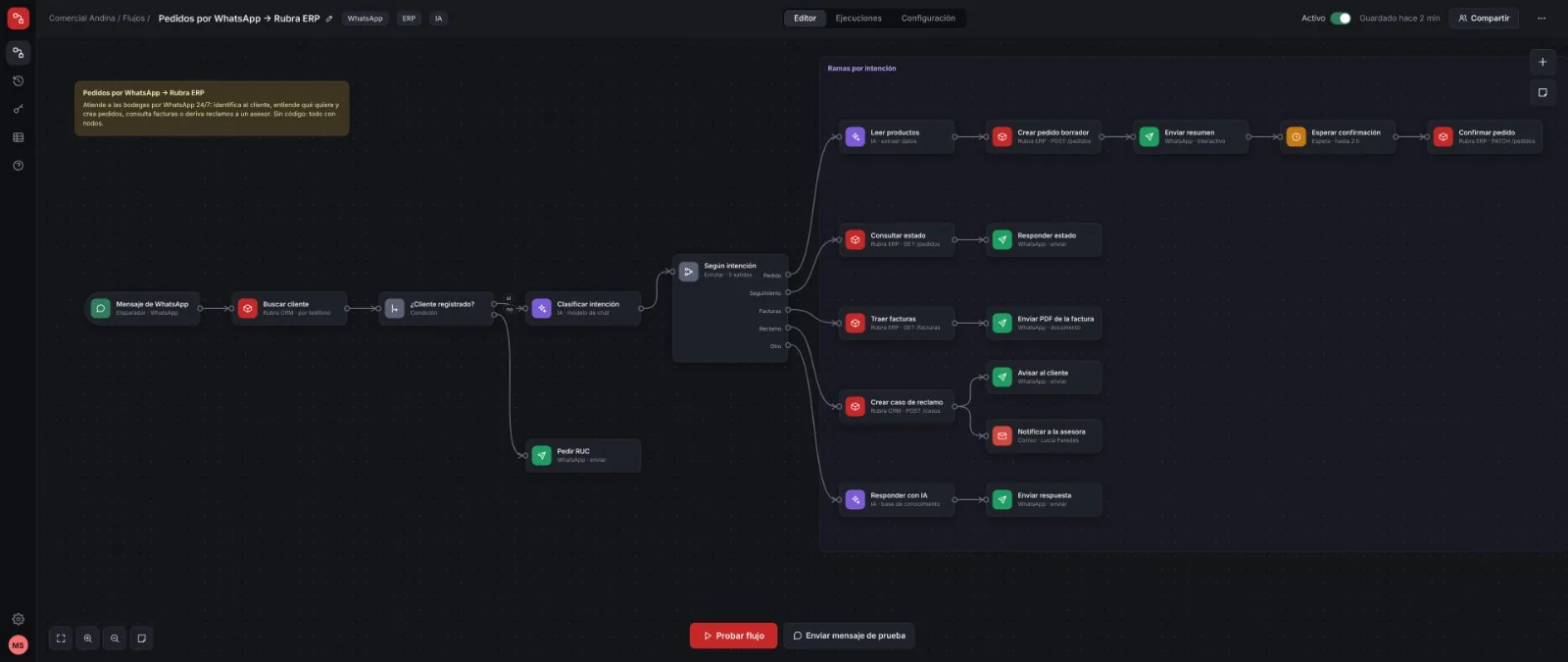
Task: Select the Mensaje de WhatsApp trigger node
Action: tap(142, 308)
